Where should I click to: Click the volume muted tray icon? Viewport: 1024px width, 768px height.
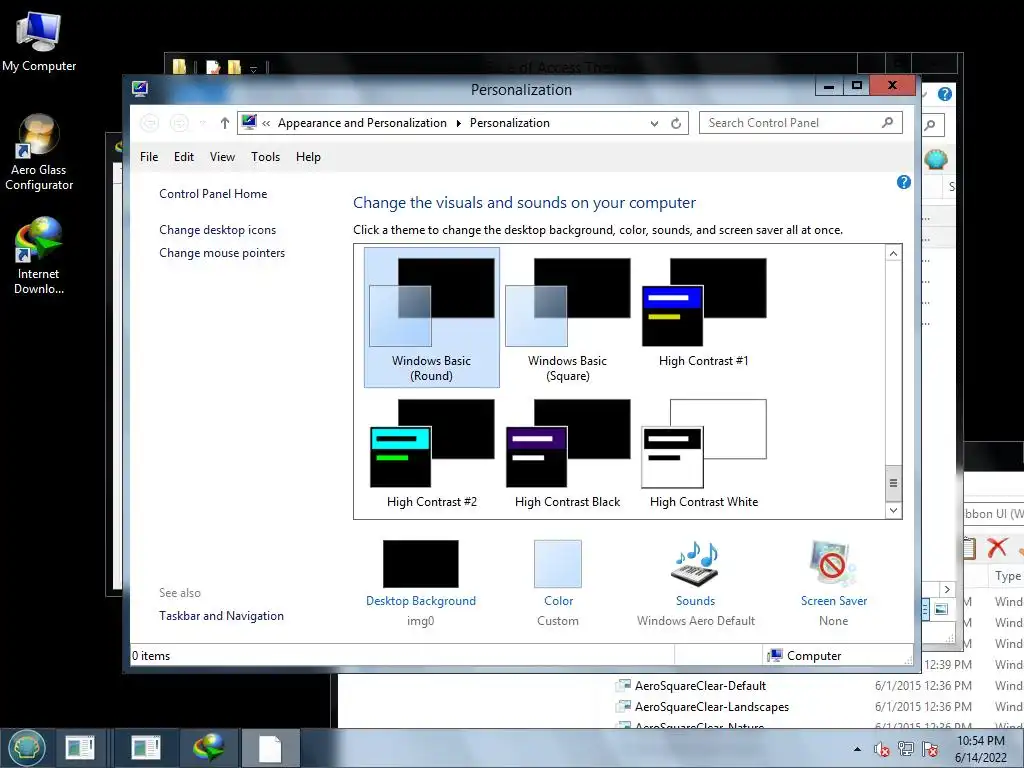tap(882, 749)
